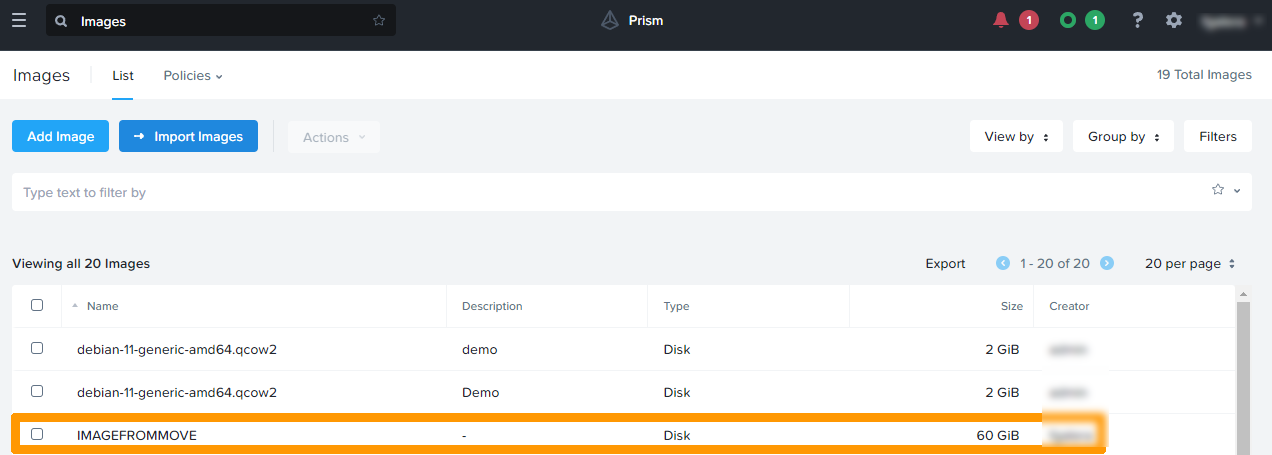Click the filter text input field
Image resolution: width=1272 pixels, height=455 pixels.
tap(600, 192)
